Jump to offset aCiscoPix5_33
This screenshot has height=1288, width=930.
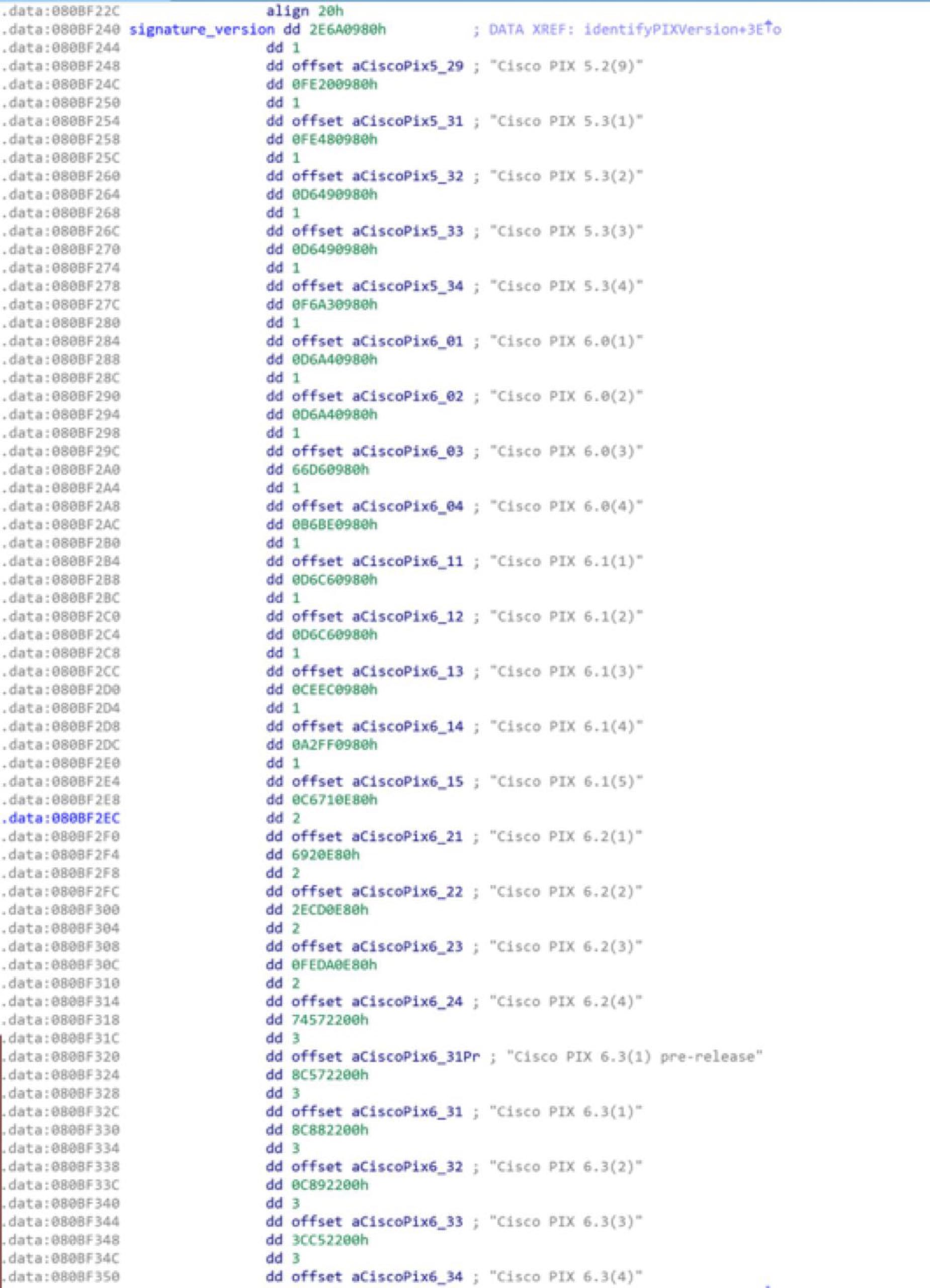click(407, 231)
